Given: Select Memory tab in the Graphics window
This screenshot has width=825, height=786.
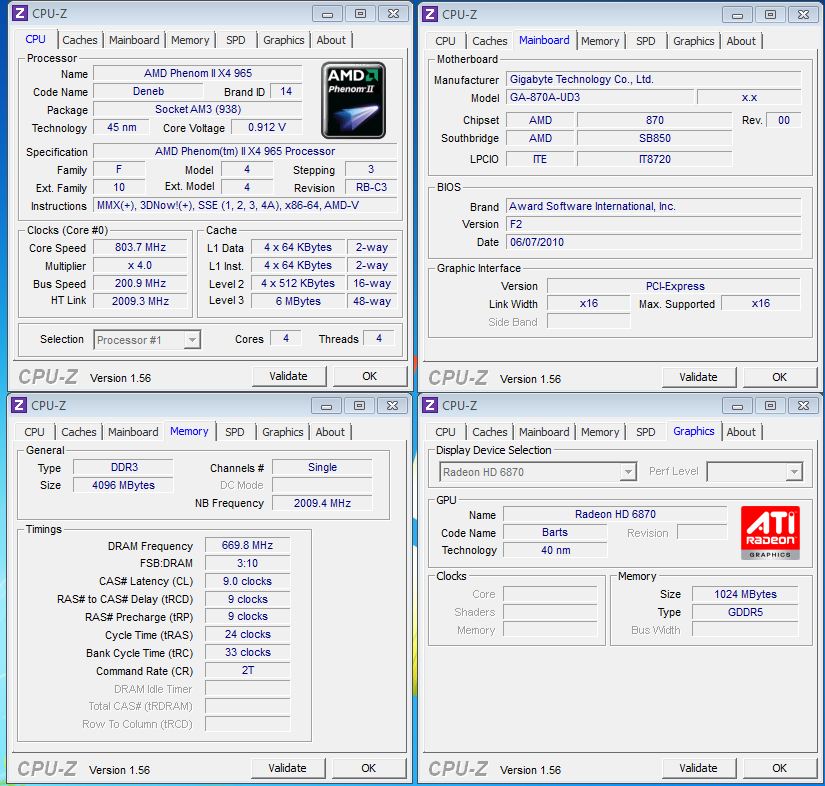Looking at the screenshot, I should [x=600, y=432].
